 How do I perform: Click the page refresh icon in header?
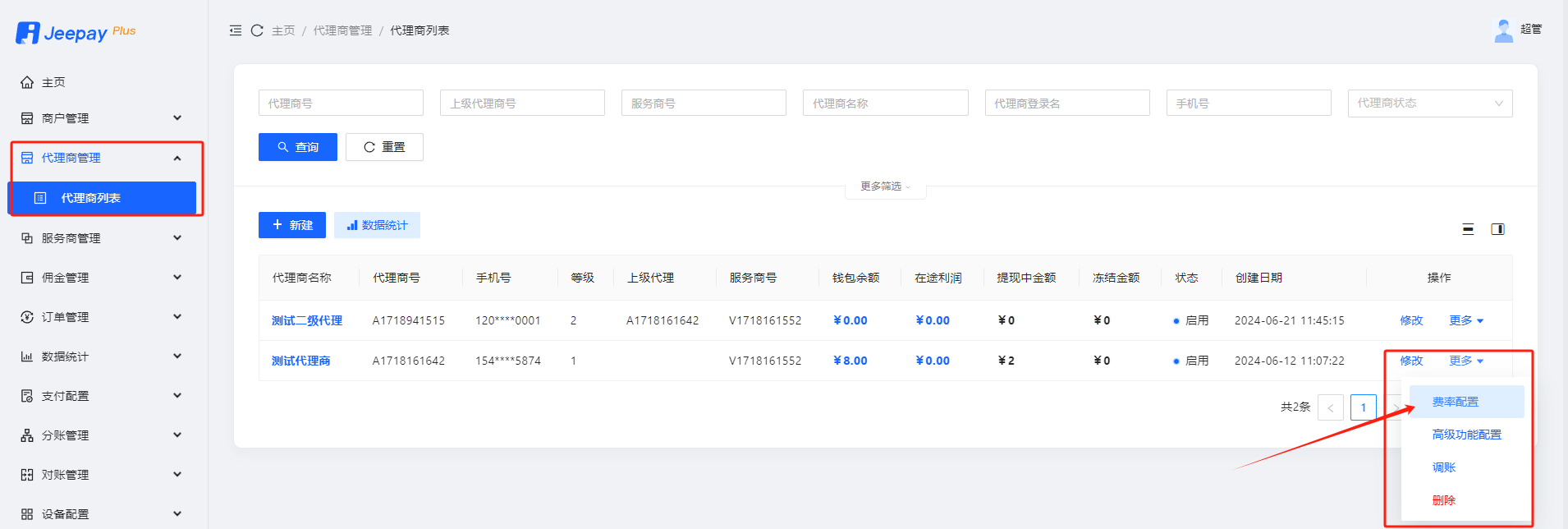257,30
